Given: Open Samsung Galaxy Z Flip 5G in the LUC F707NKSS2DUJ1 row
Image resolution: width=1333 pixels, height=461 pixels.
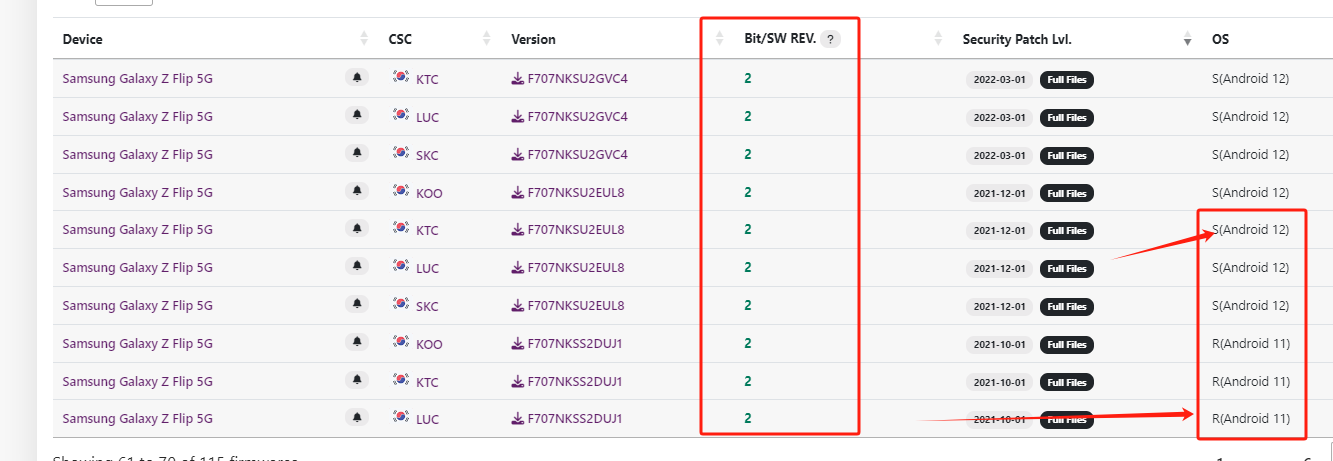Looking at the screenshot, I should coord(137,418).
